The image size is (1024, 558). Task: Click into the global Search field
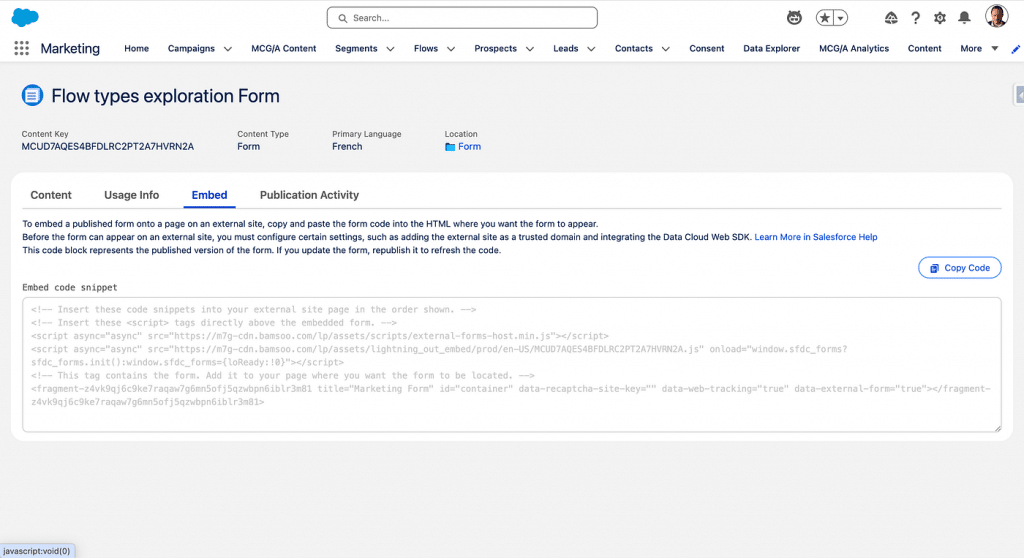pos(462,18)
